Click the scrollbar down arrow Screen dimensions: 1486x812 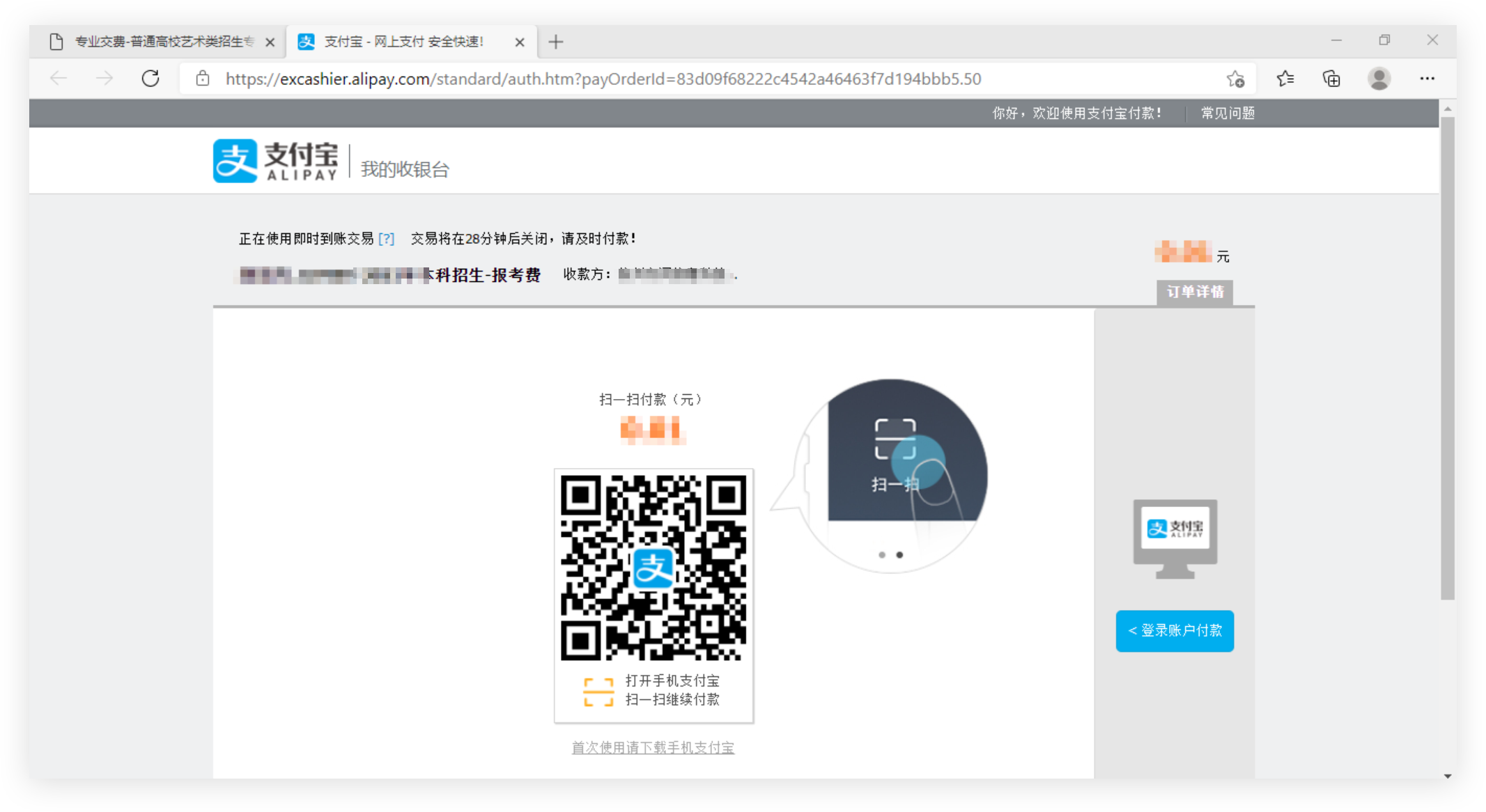tap(1448, 776)
